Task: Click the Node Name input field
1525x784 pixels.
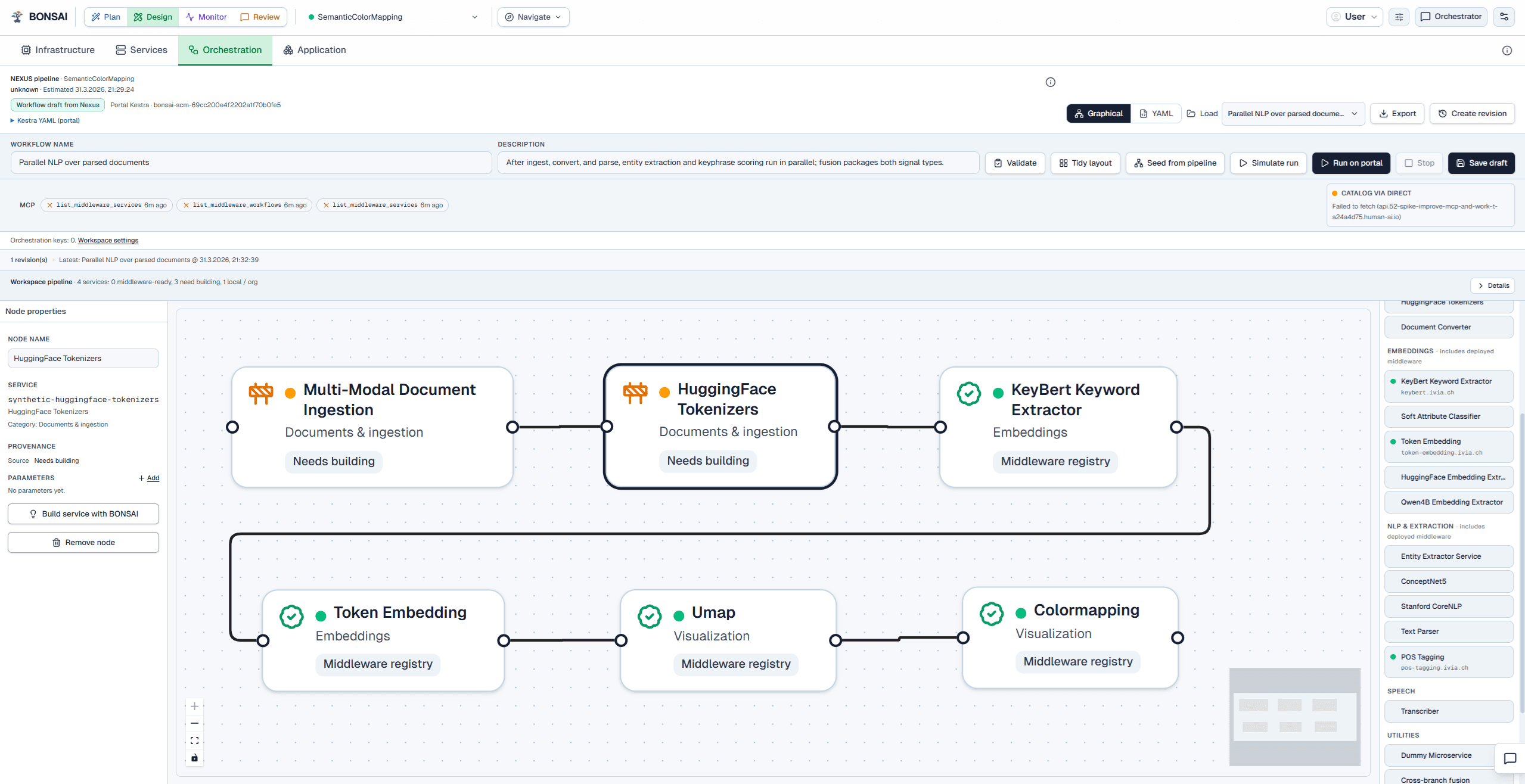Action: 83,358
